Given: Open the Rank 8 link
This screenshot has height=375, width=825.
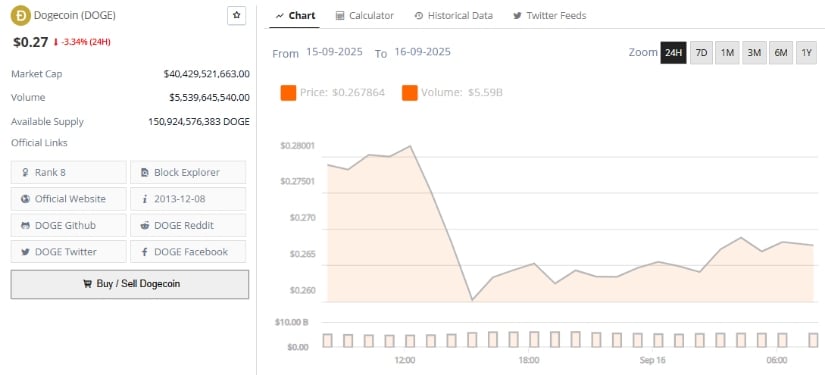Looking at the screenshot, I should click(68, 172).
